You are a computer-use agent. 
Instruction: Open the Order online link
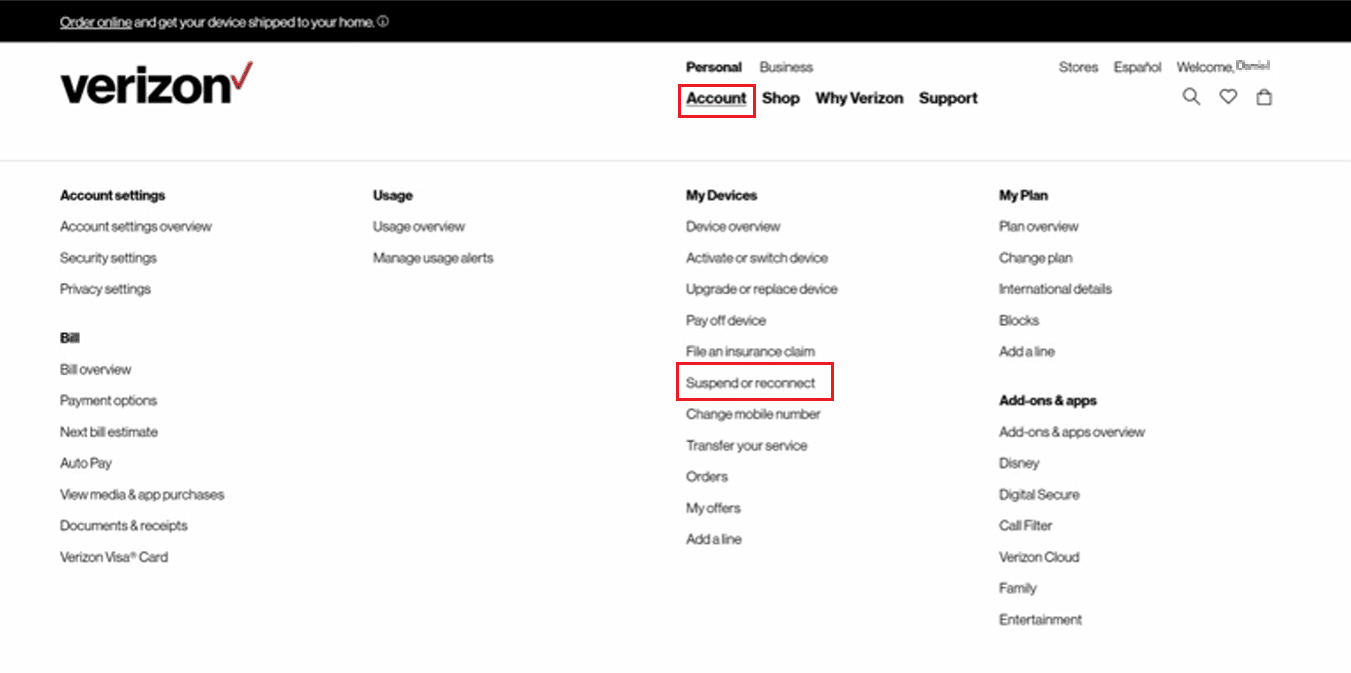96,22
